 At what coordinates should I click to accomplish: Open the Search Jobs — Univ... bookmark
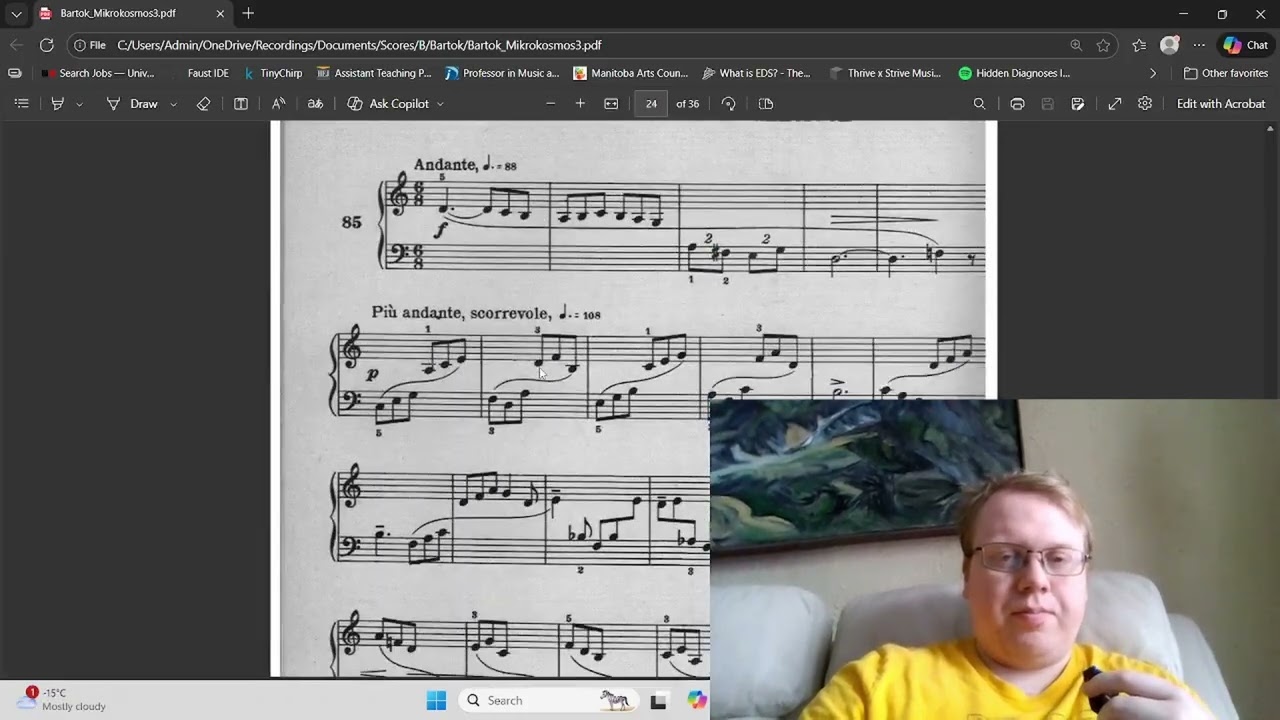tap(97, 73)
